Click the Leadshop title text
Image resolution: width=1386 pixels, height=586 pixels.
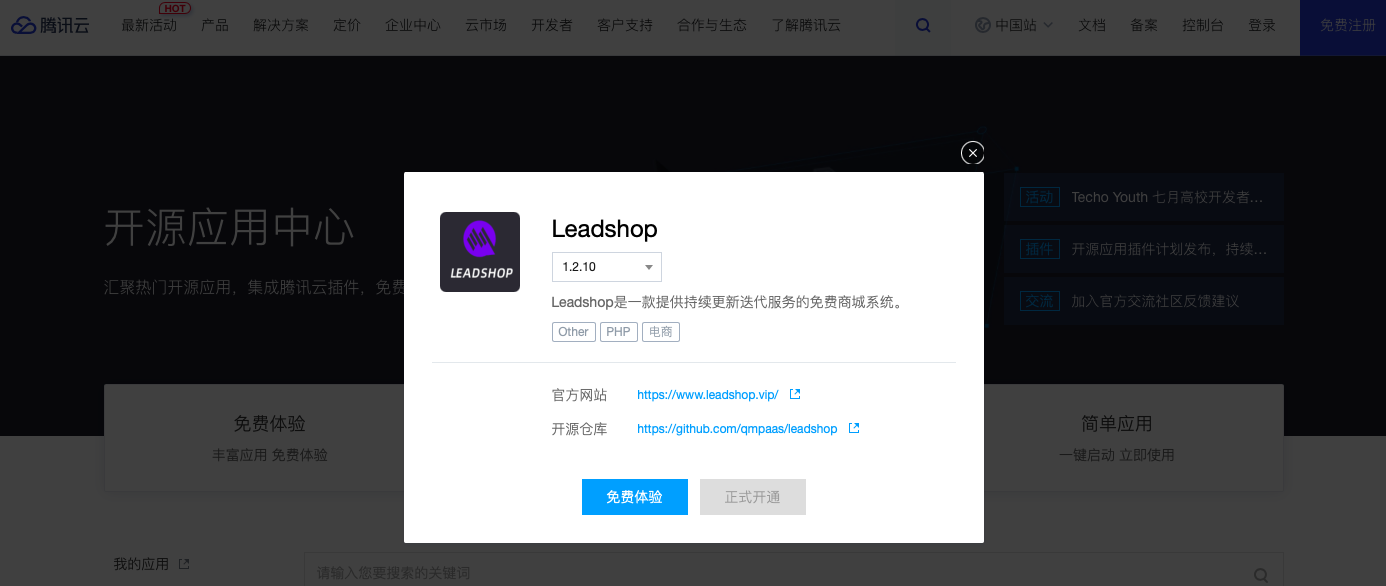(605, 229)
